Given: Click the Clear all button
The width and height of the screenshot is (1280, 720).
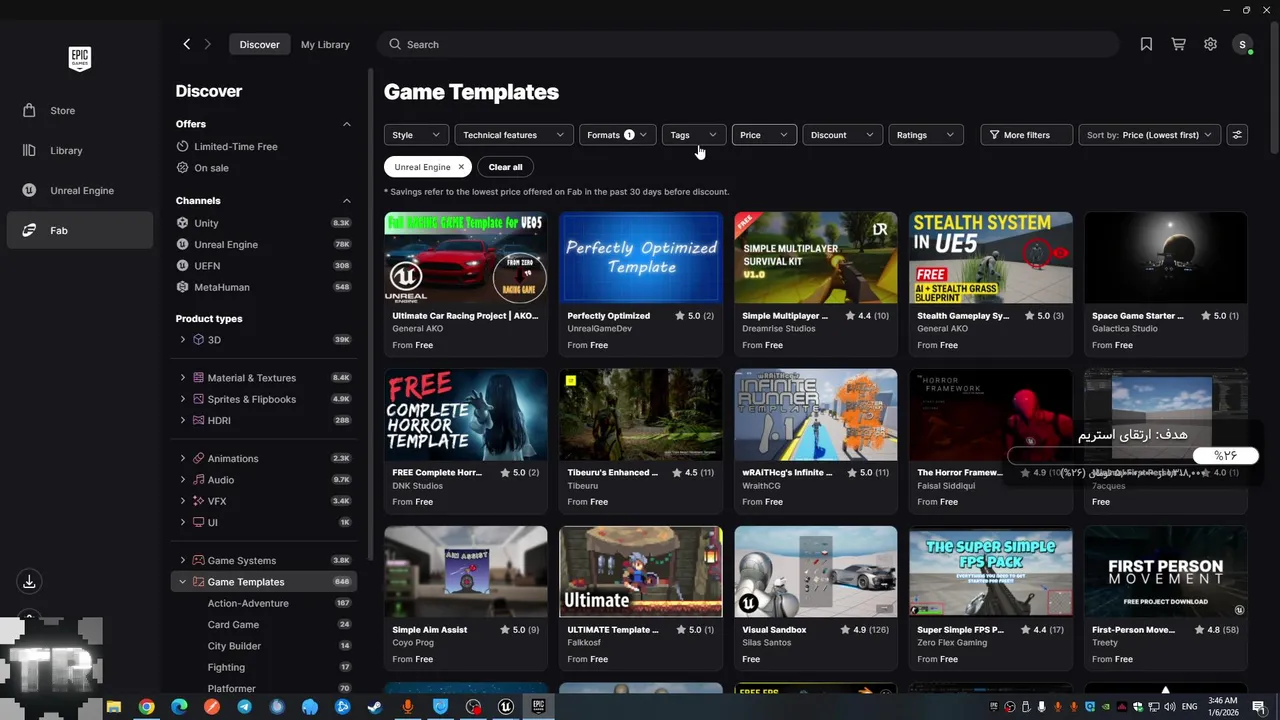Looking at the screenshot, I should click(x=505, y=167).
